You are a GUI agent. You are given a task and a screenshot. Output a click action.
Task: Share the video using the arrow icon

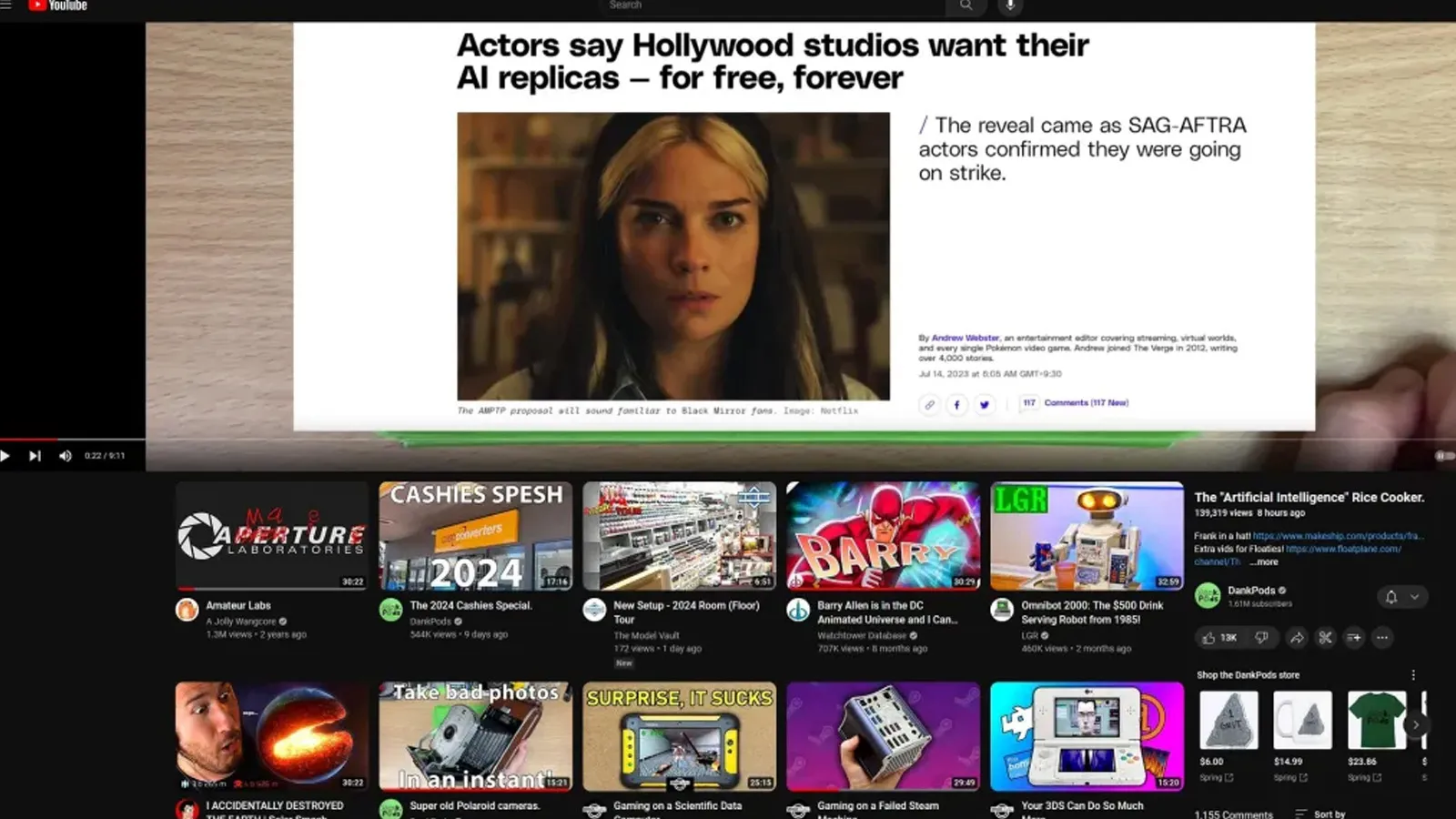(1296, 638)
